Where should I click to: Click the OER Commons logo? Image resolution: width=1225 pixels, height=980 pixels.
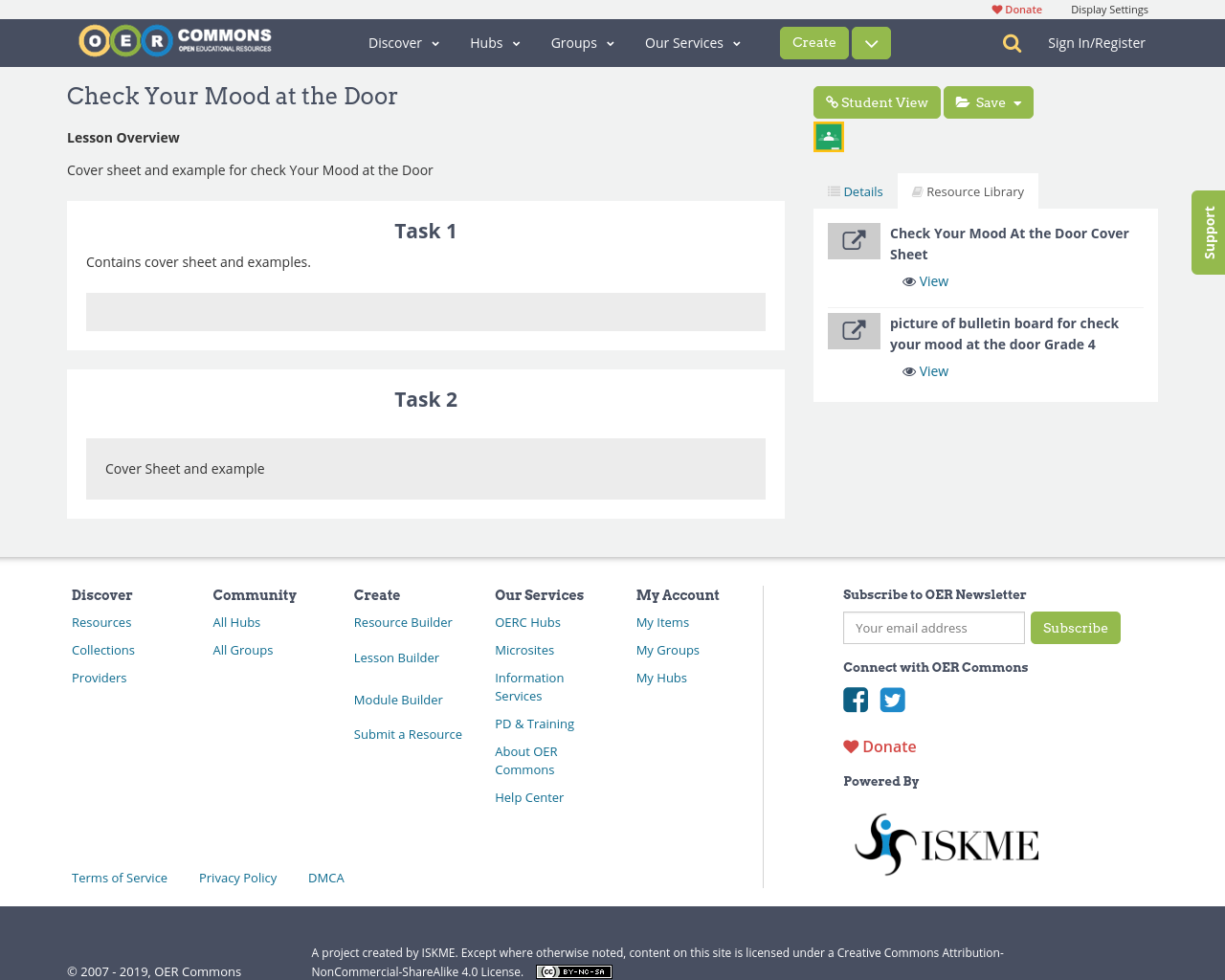tap(175, 41)
